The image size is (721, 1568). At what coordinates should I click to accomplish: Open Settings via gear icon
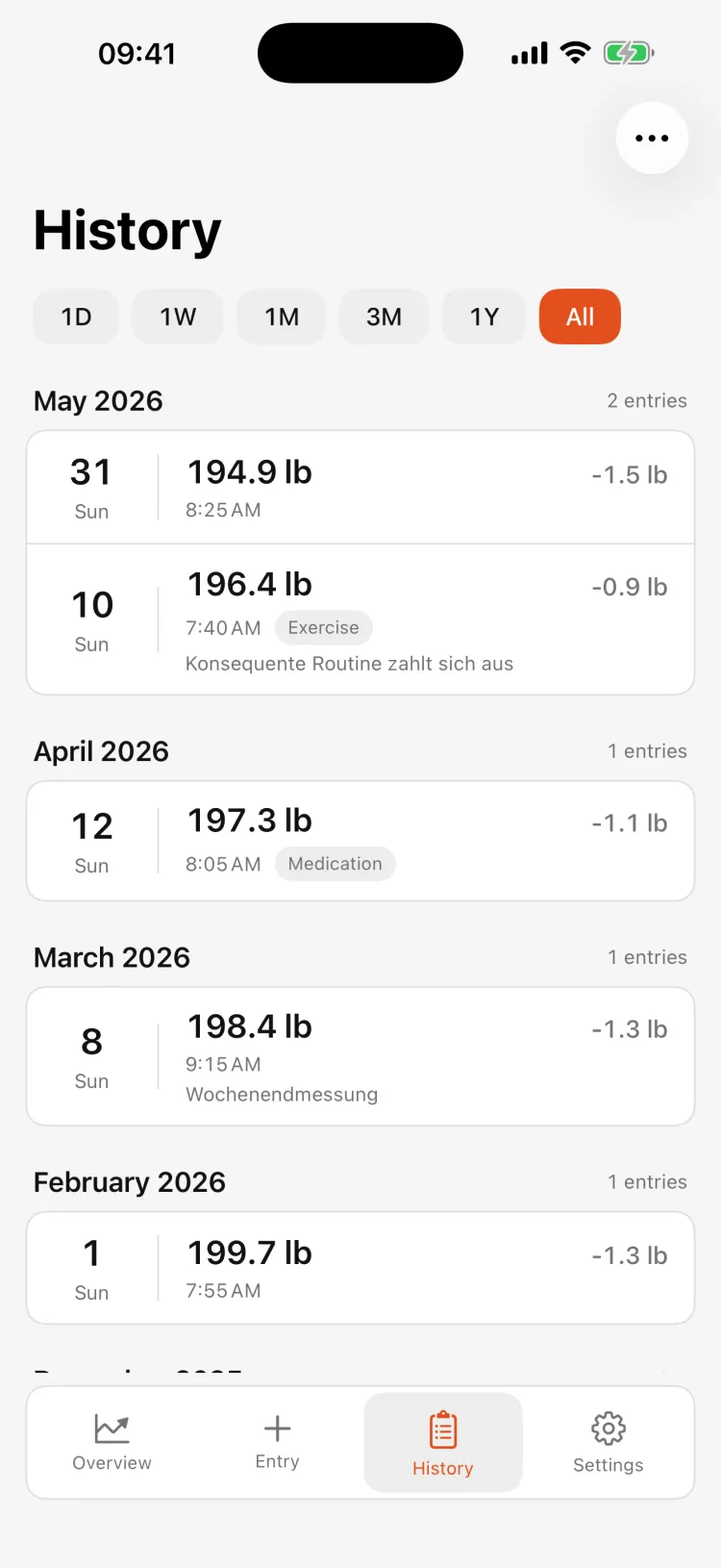[x=609, y=1429]
